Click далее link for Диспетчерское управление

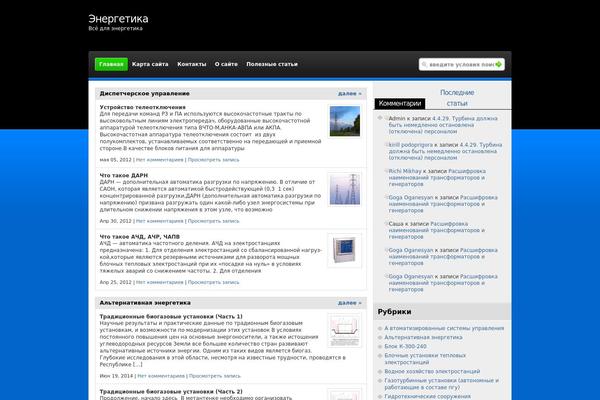coord(349,93)
